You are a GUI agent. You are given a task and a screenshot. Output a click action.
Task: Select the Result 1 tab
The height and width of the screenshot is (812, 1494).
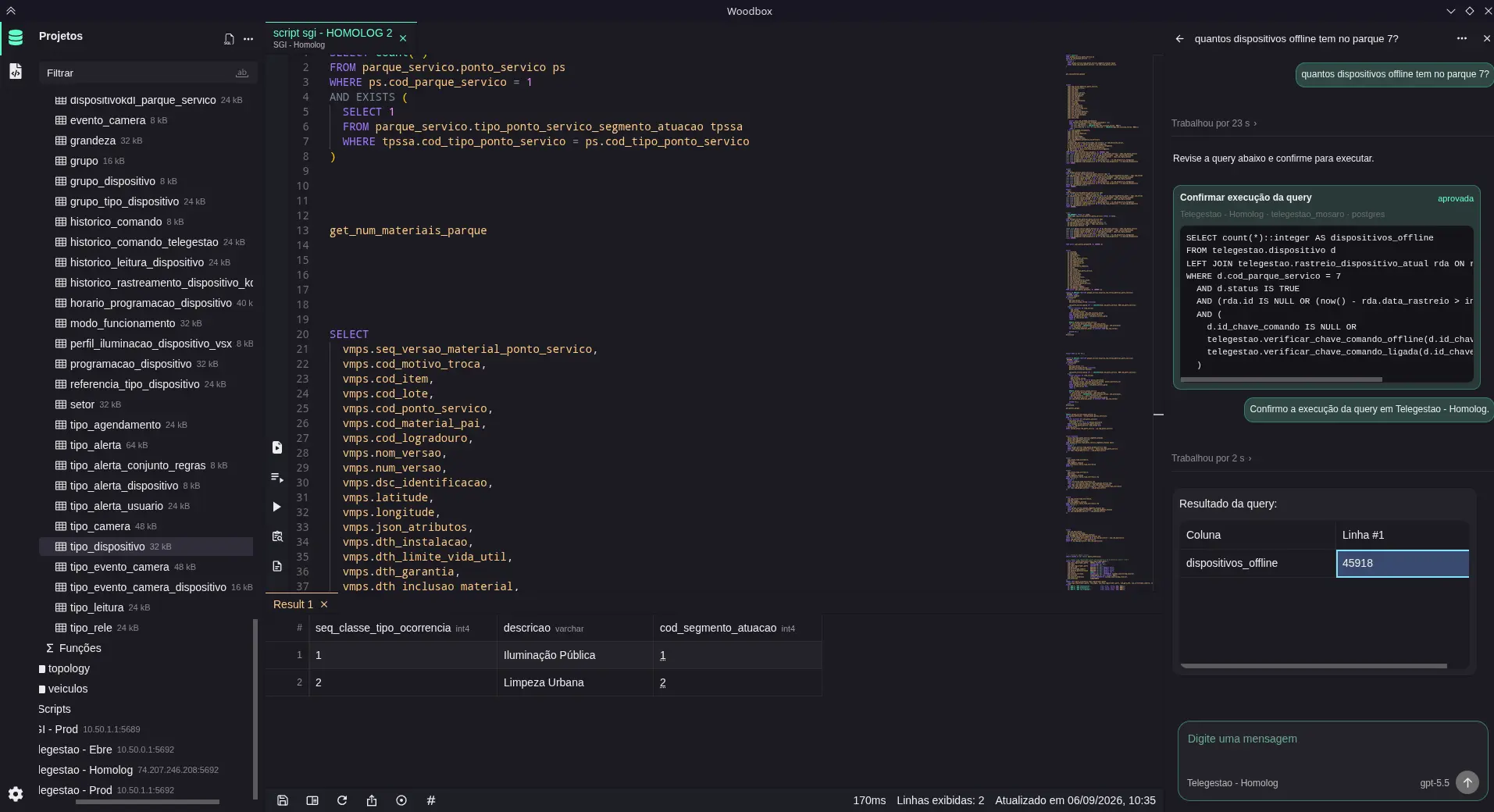(293, 604)
